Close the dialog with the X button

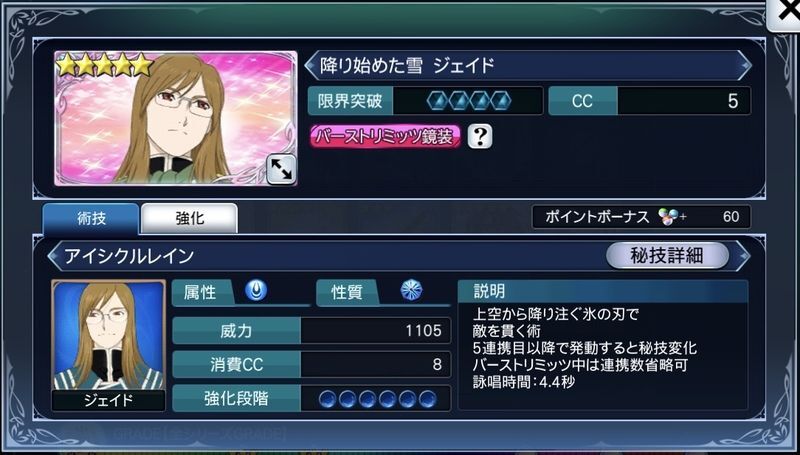[787, 13]
